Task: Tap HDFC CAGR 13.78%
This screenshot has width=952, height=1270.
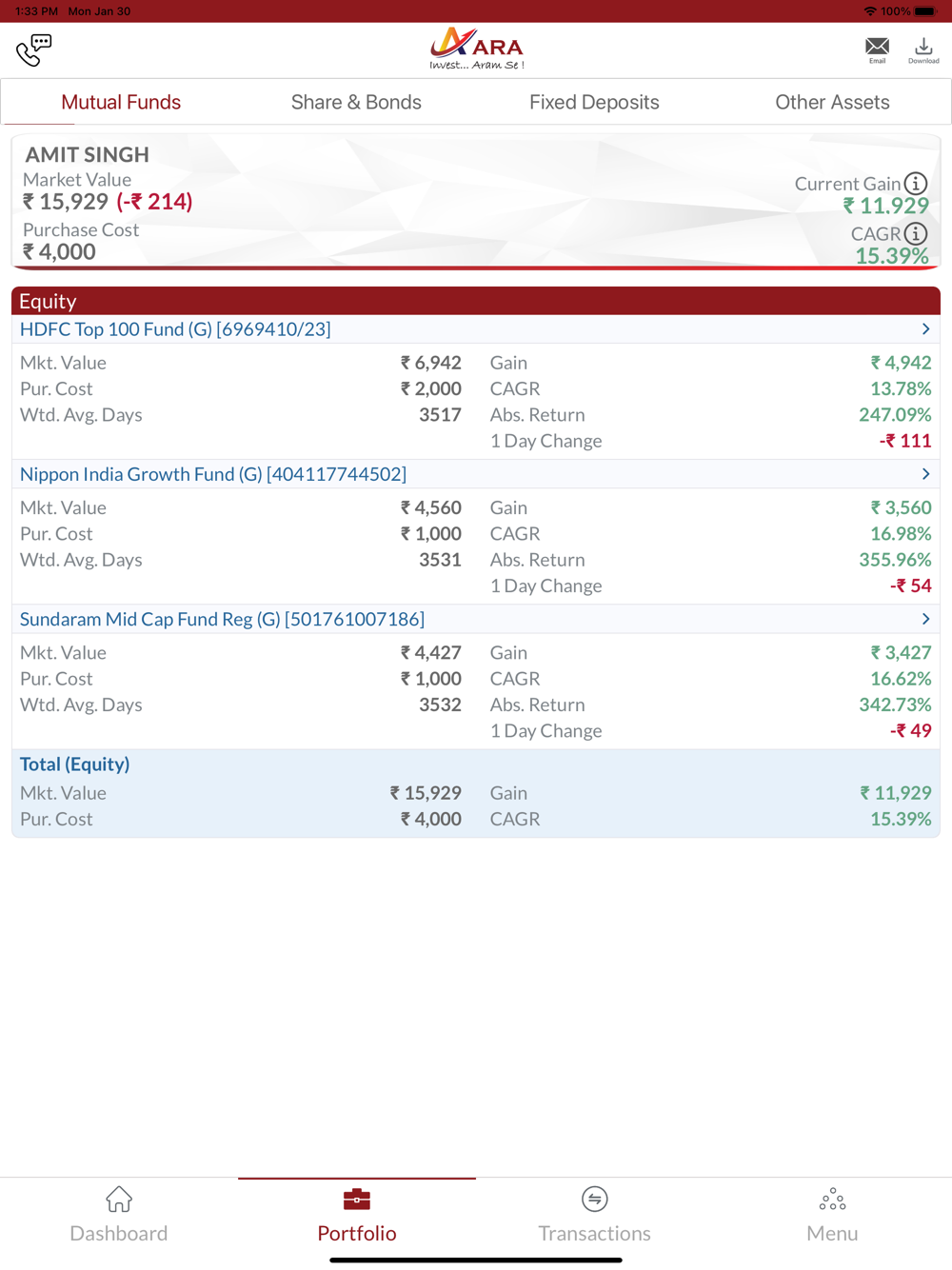Action: point(901,388)
